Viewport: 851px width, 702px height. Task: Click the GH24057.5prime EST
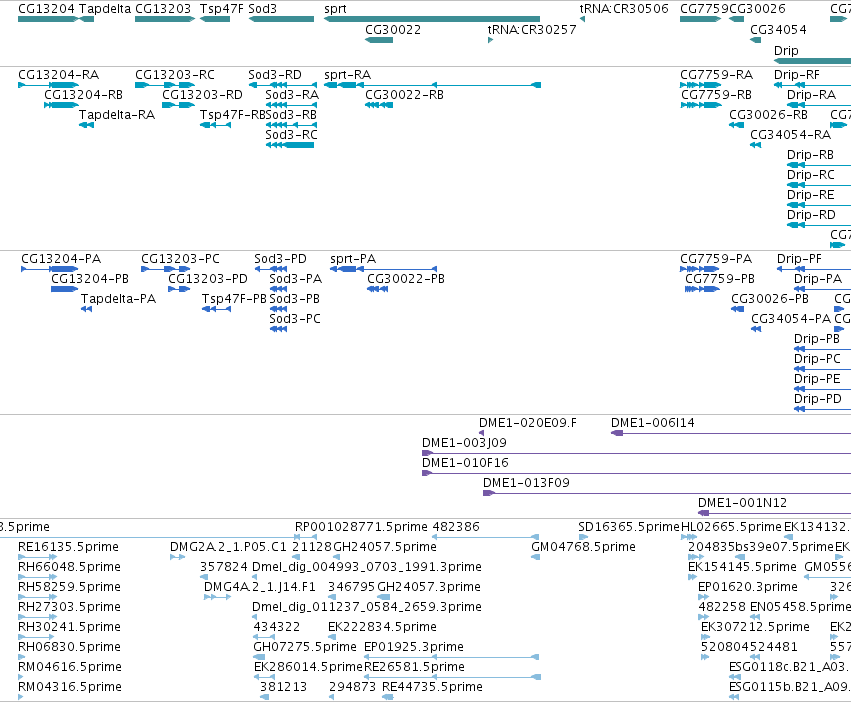[x=336, y=557]
